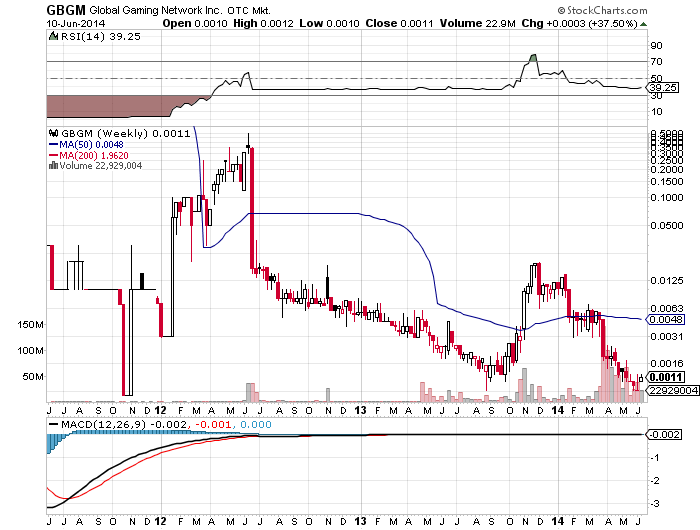Click the '13' year marker on price axis
The image size is (700, 530).
point(360,410)
